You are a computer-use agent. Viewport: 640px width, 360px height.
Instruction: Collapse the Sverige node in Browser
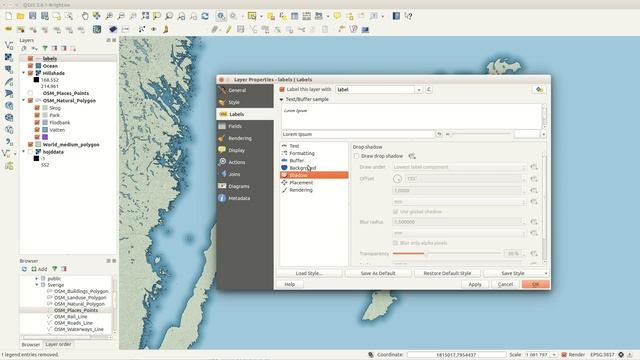(37, 285)
